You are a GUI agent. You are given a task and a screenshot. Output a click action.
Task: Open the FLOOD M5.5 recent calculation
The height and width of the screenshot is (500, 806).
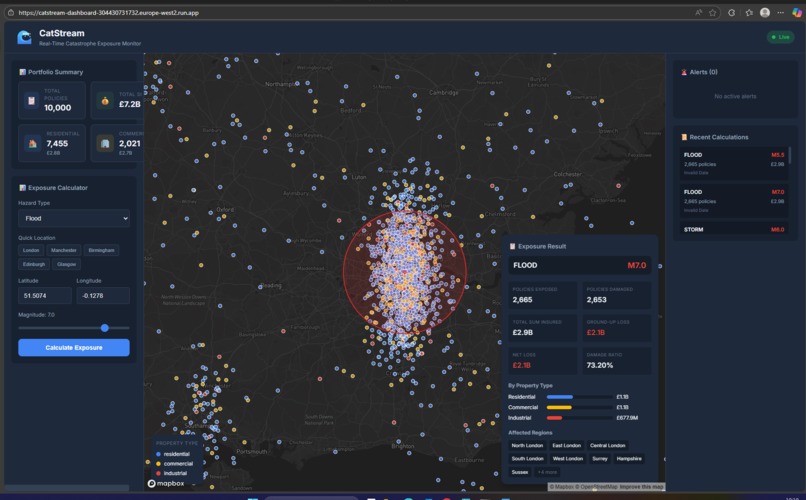tap(734, 163)
